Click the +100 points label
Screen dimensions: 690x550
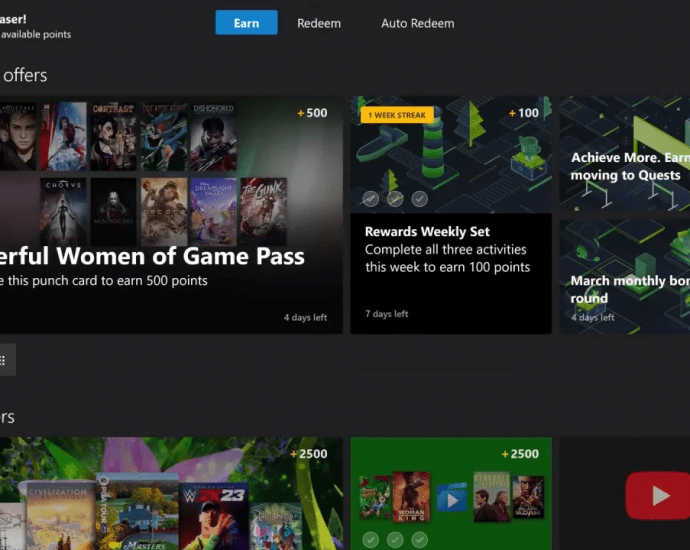(524, 113)
